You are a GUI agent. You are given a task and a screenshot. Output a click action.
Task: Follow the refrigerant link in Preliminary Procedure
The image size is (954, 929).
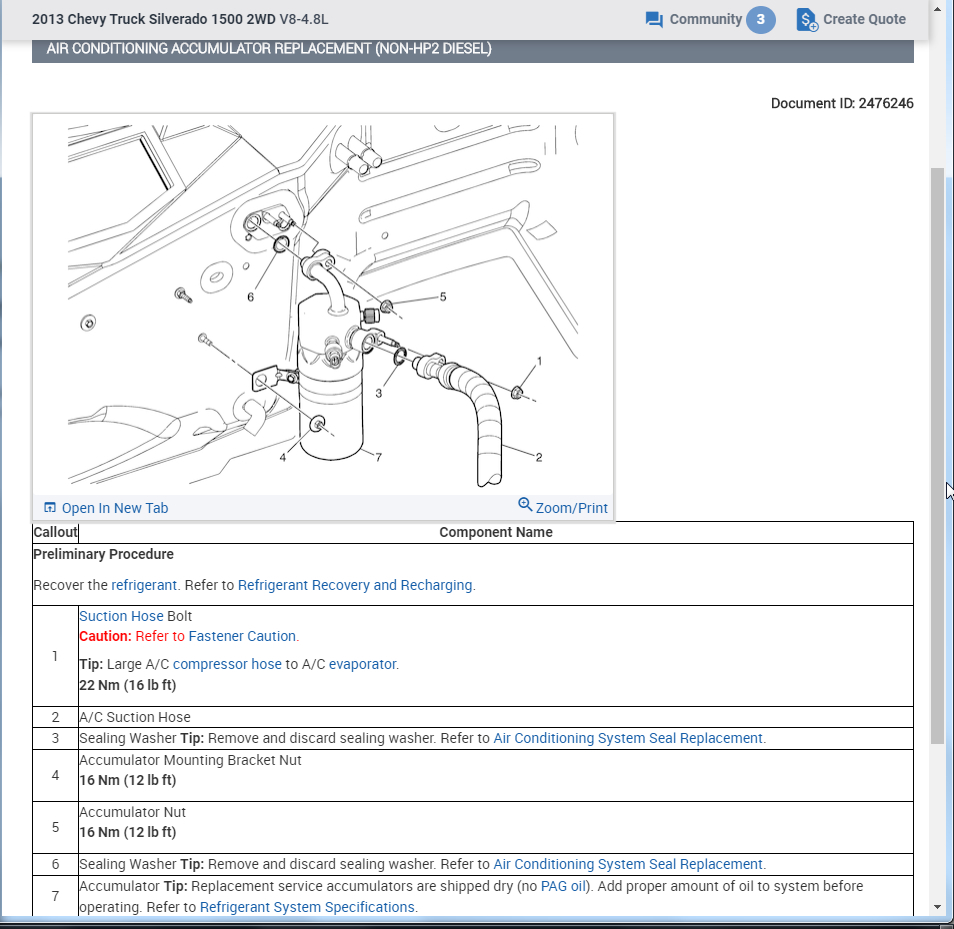coord(144,585)
